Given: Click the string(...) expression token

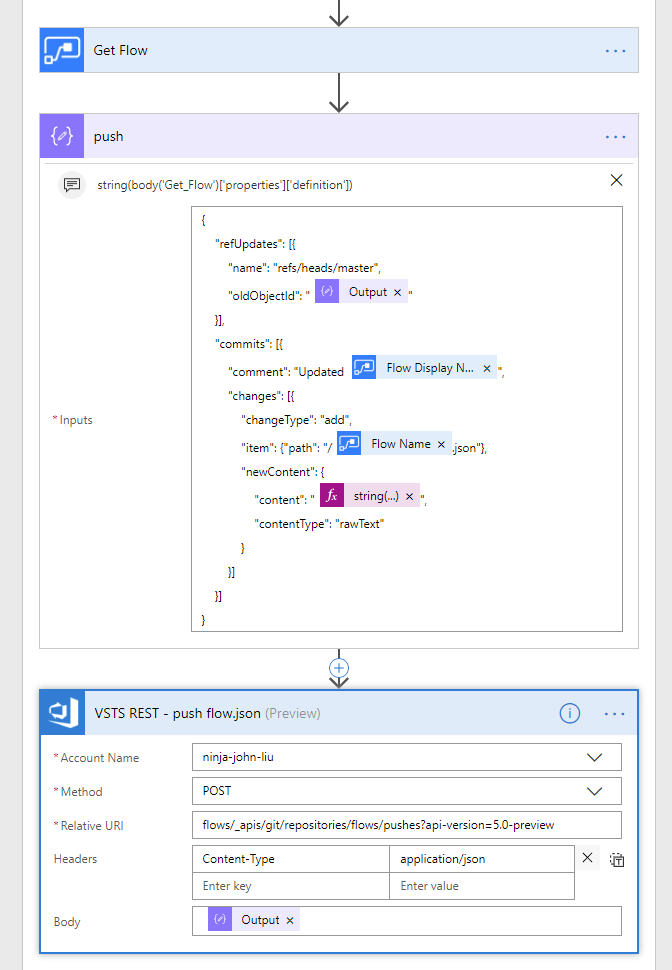Looking at the screenshot, I should tap(375, 496).
